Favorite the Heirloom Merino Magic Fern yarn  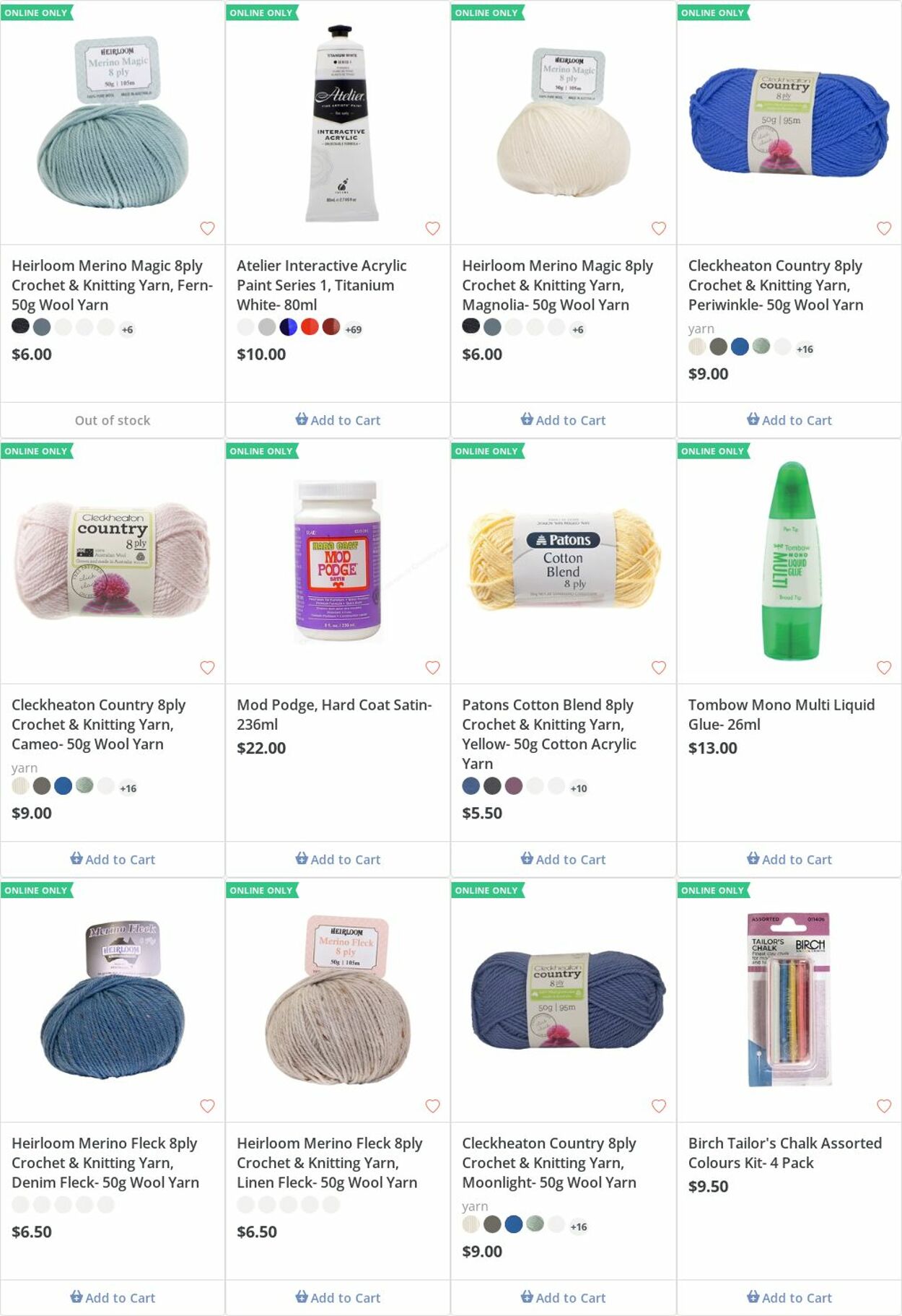pyautogui.click(x=207, y=228)
